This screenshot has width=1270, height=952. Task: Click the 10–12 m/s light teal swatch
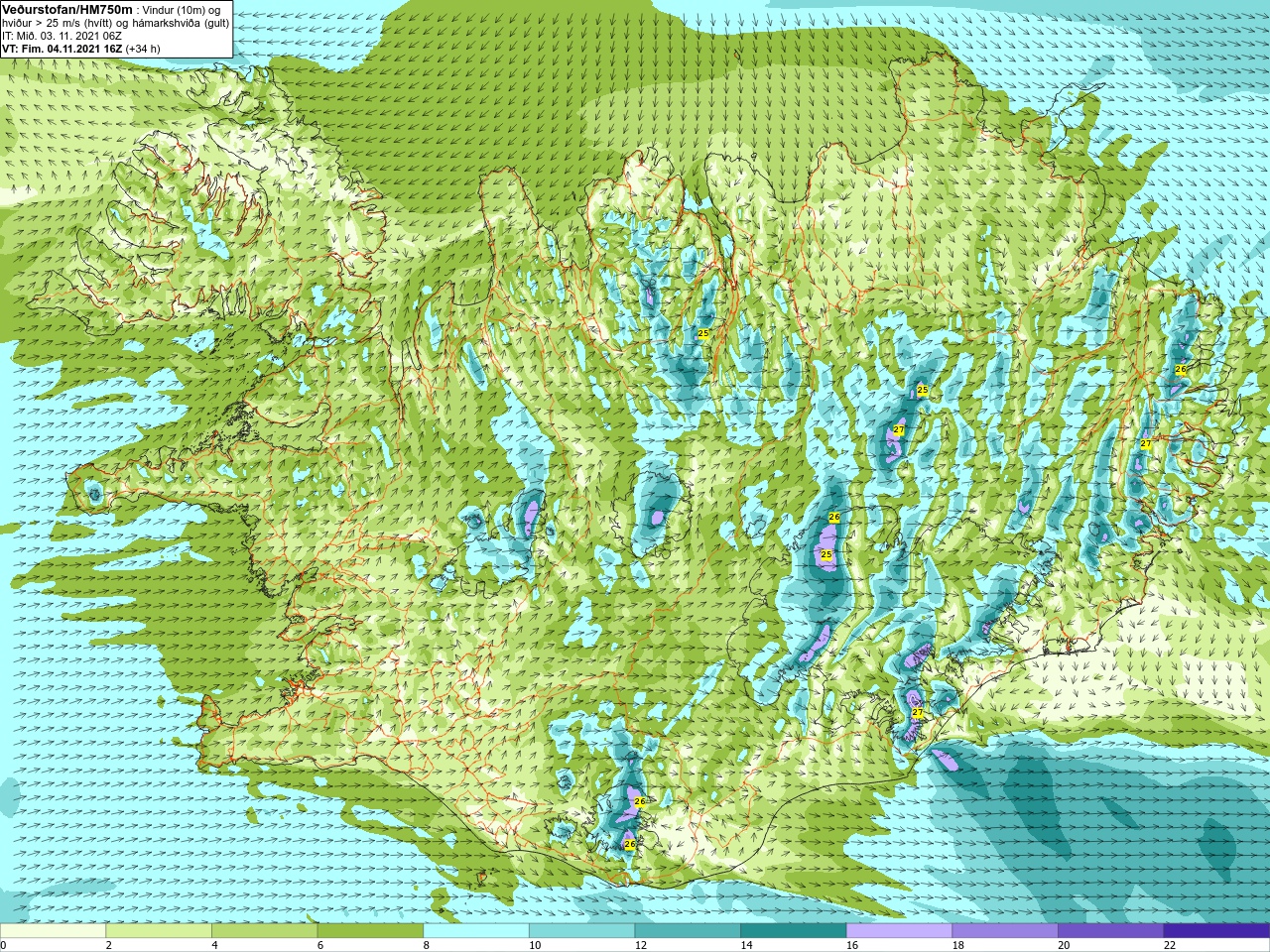click(x=581, y=931)
